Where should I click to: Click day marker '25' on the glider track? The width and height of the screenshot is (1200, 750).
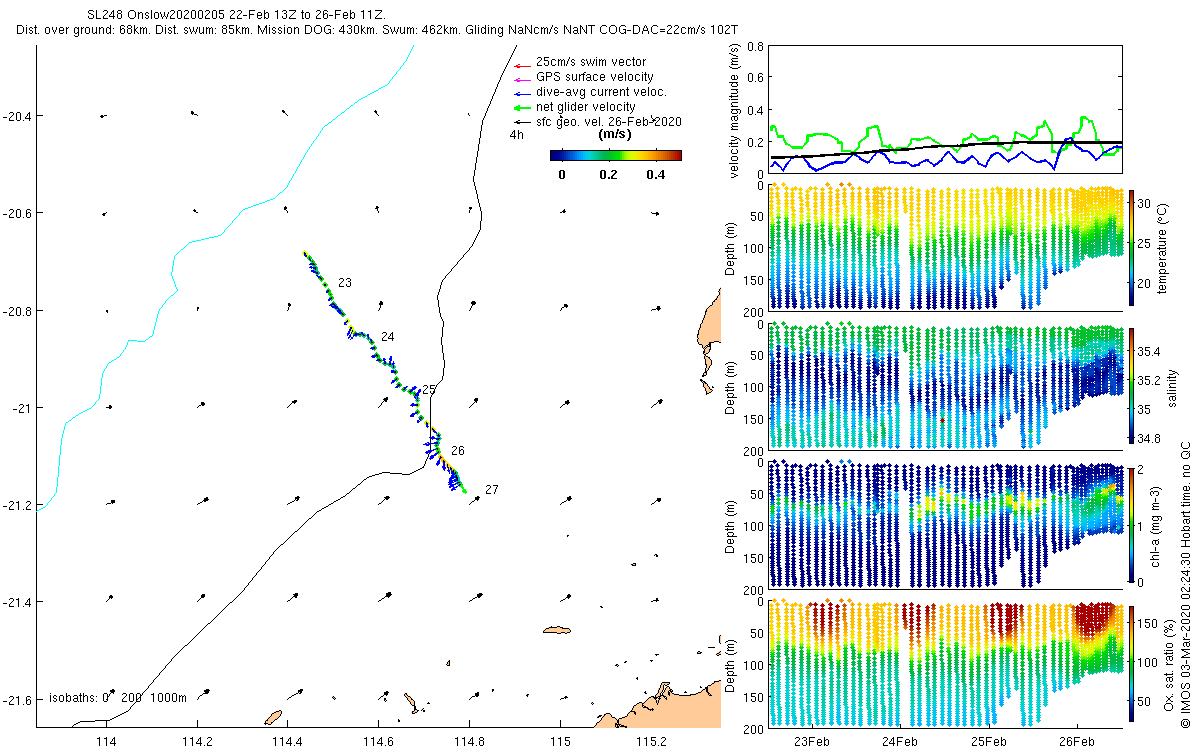(429, 389)
